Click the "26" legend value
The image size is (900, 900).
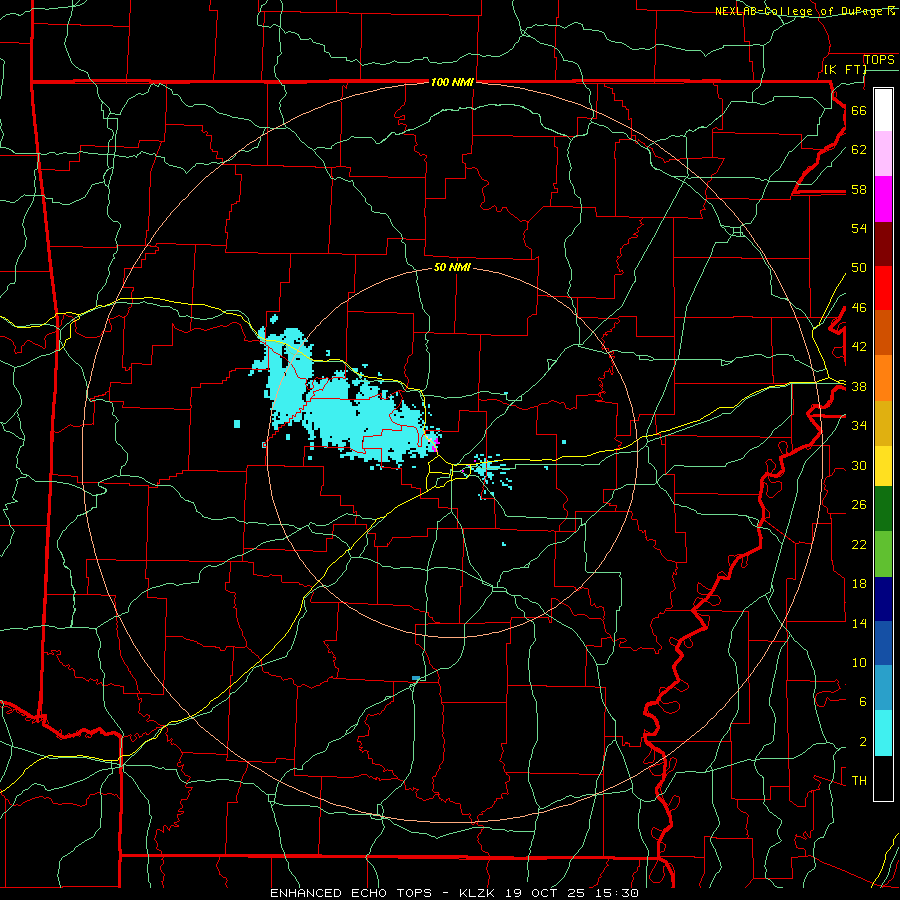coord(859,505)
